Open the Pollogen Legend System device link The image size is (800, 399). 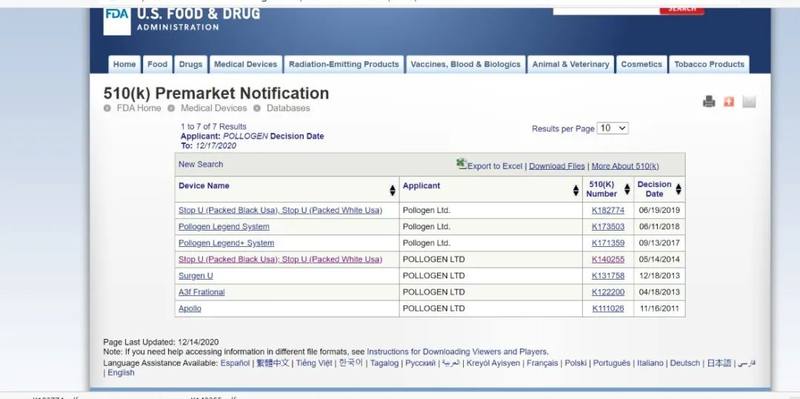click(224, 227)
